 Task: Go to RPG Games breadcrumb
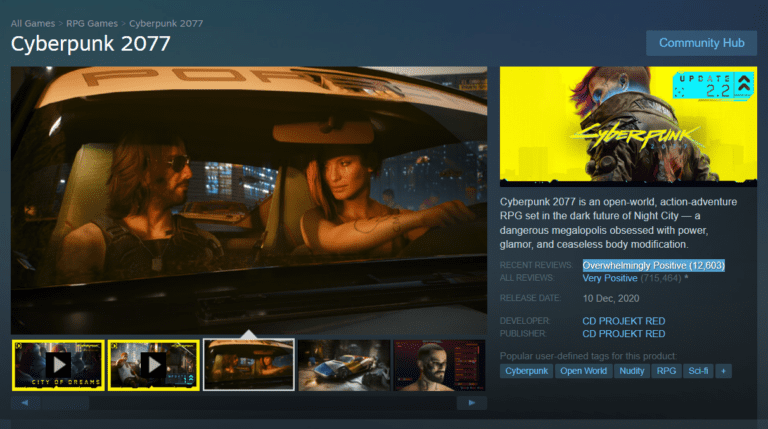[92, 24]
